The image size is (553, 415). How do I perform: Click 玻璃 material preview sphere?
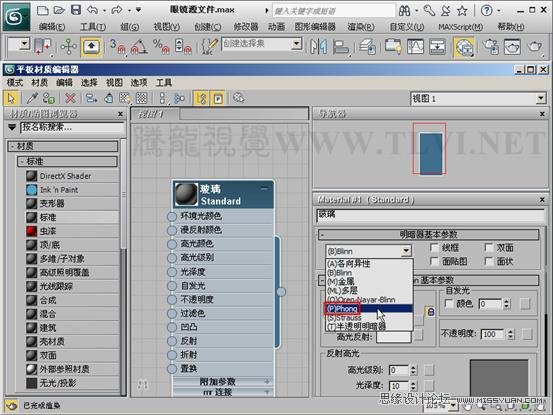187,194
